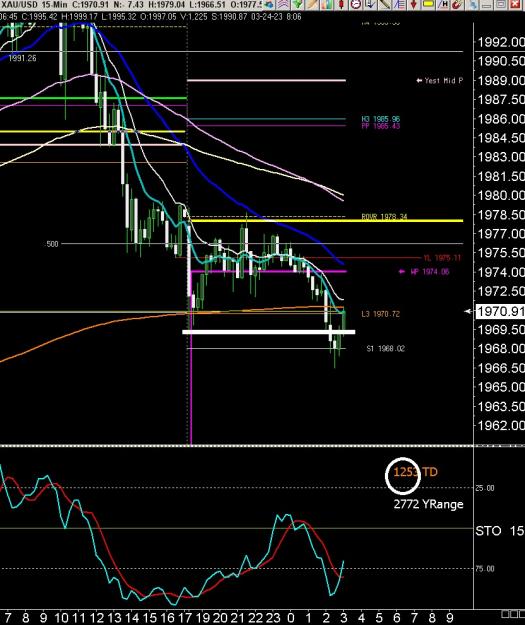
Task: Click the thick white horizontal support line
Action: tap(269, 332)
